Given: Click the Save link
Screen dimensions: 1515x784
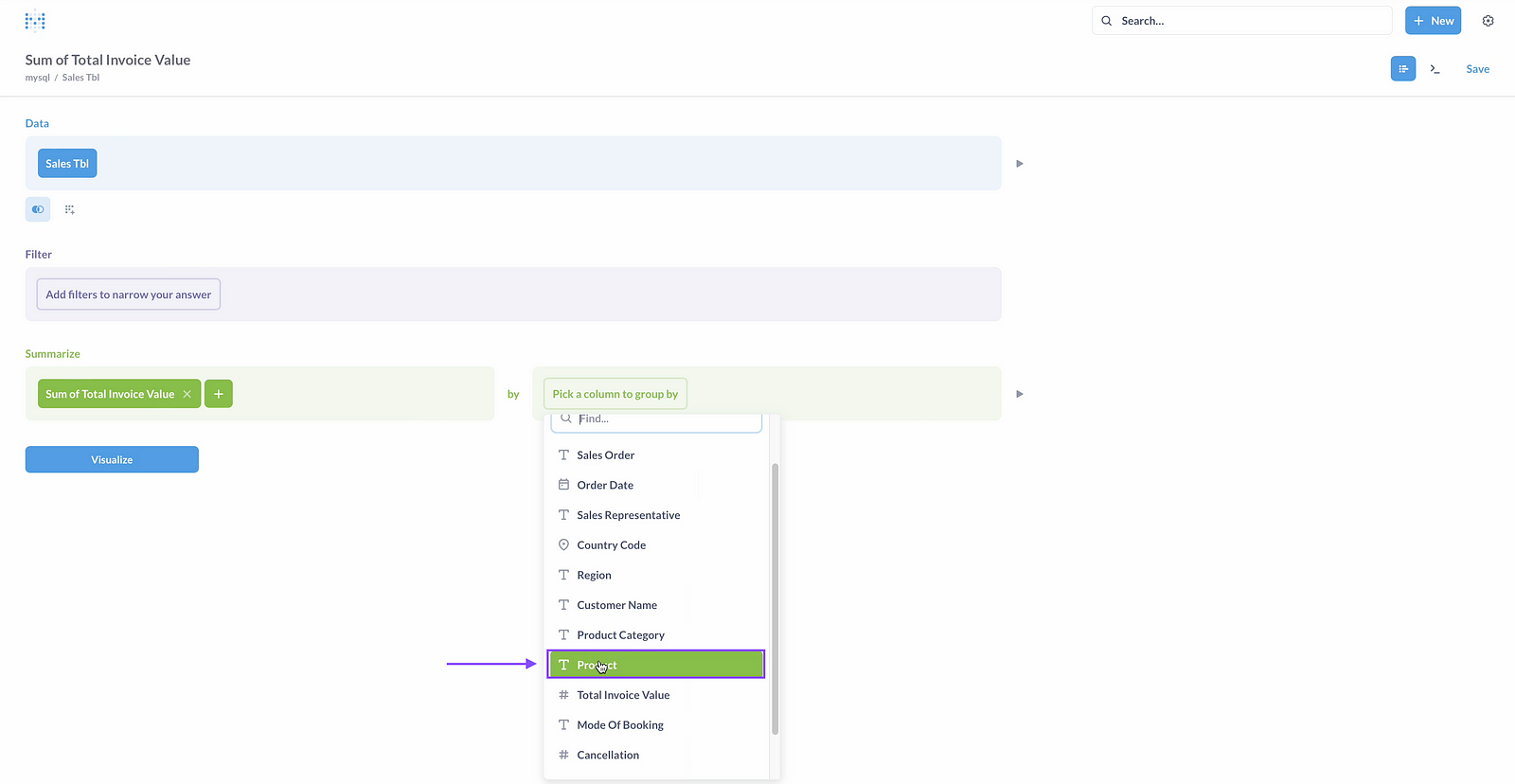Looking at the screenshot, I should coord(1477,69).
